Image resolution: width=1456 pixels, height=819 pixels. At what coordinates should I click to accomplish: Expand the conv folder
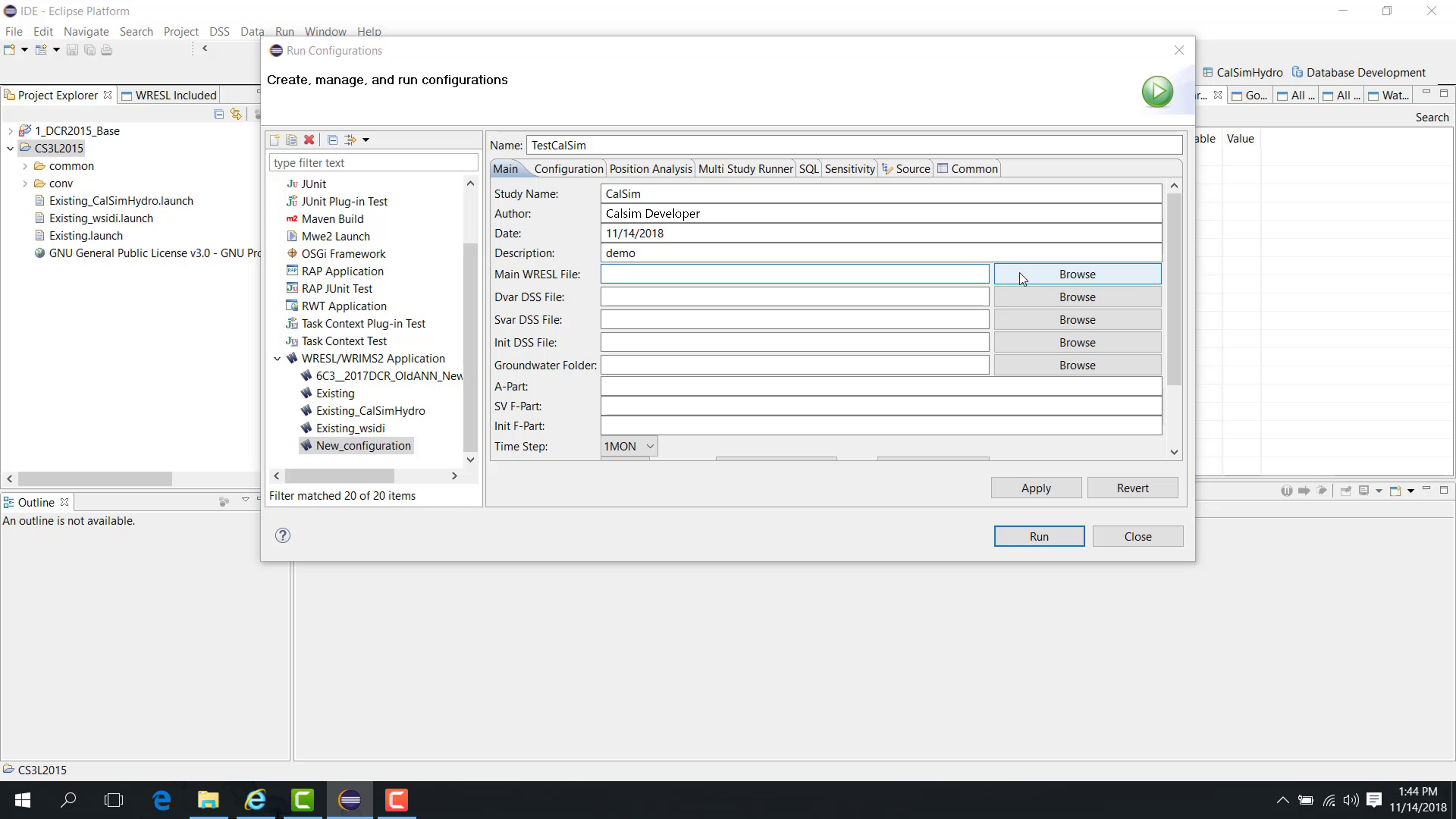(25, 183)
